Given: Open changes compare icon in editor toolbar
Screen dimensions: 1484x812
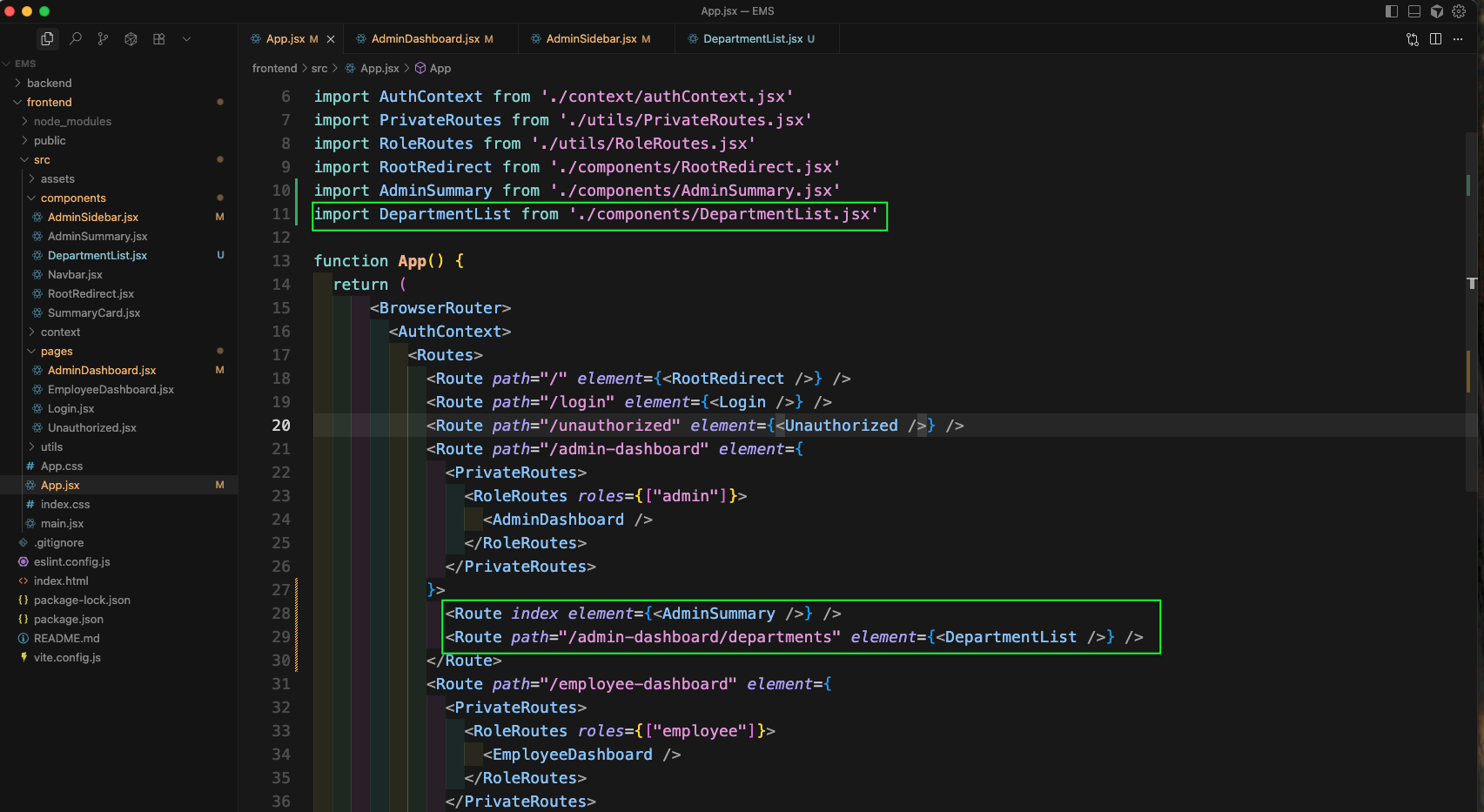Looking at the screenshot, I should [x=1413, y=39].
